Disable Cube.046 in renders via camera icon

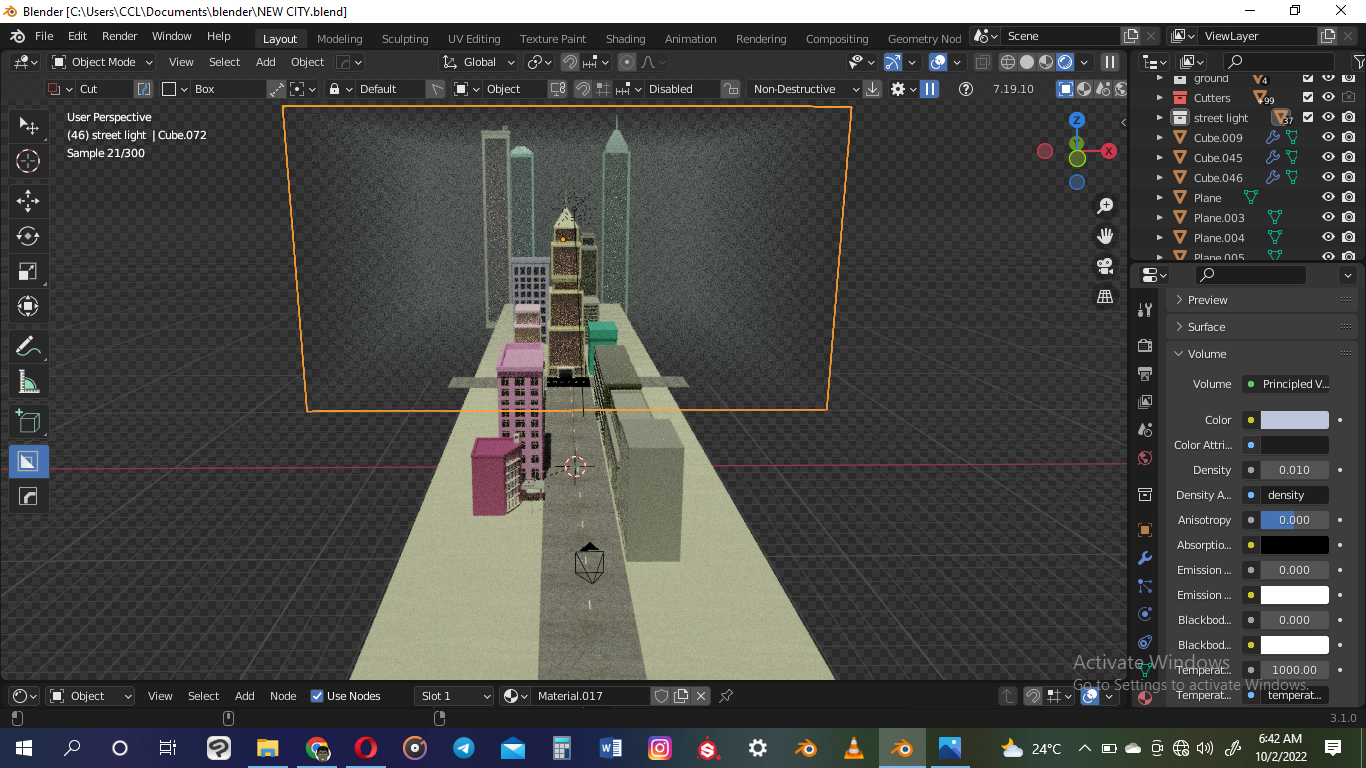click(x=1348, y=177)
